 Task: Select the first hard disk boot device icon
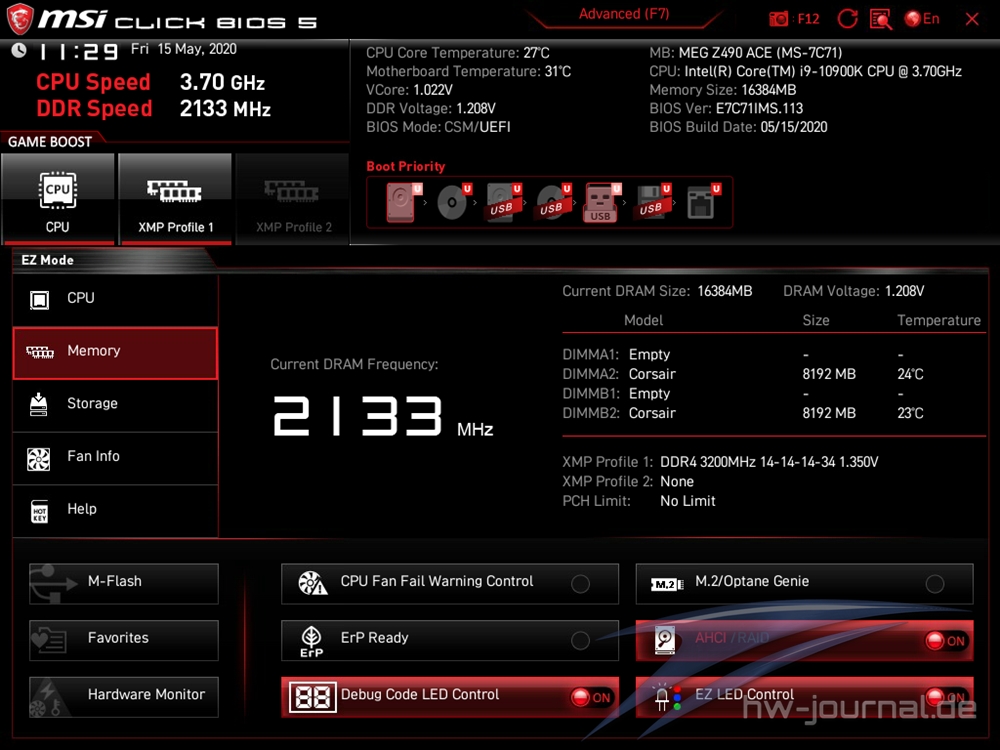403,202
